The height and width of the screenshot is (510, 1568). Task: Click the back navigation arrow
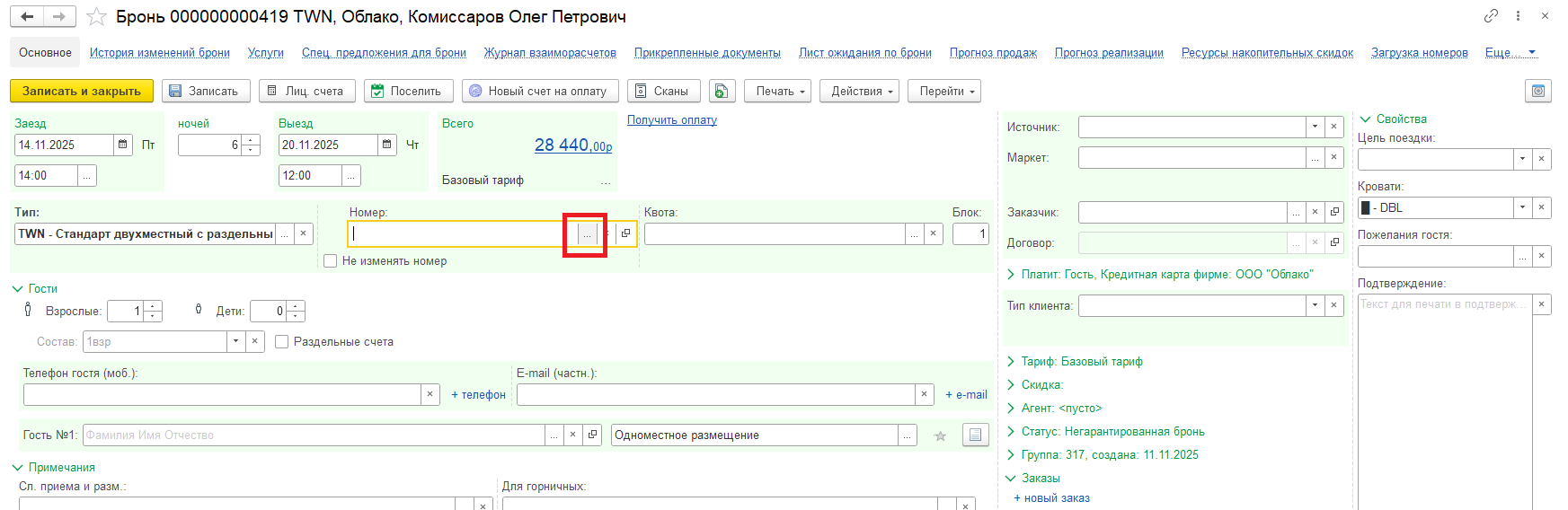27,17
